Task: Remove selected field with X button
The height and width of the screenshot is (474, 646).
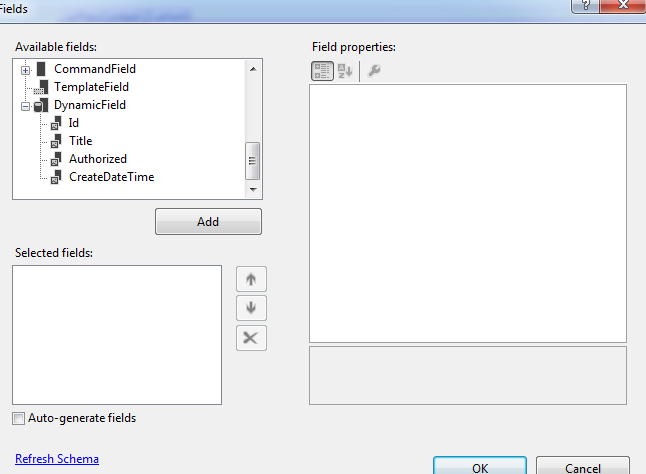Action: click(x=251, y=338)
